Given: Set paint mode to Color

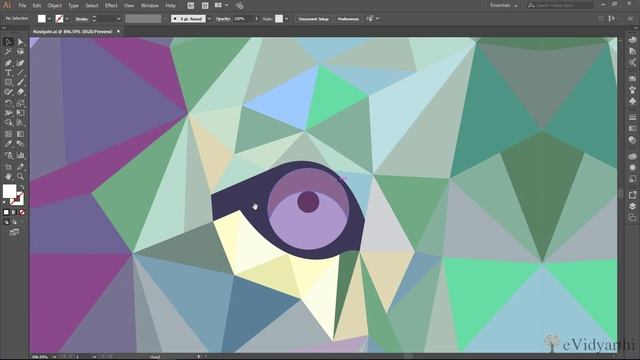Looking at the screenshot, I should (x=6, y=212).
